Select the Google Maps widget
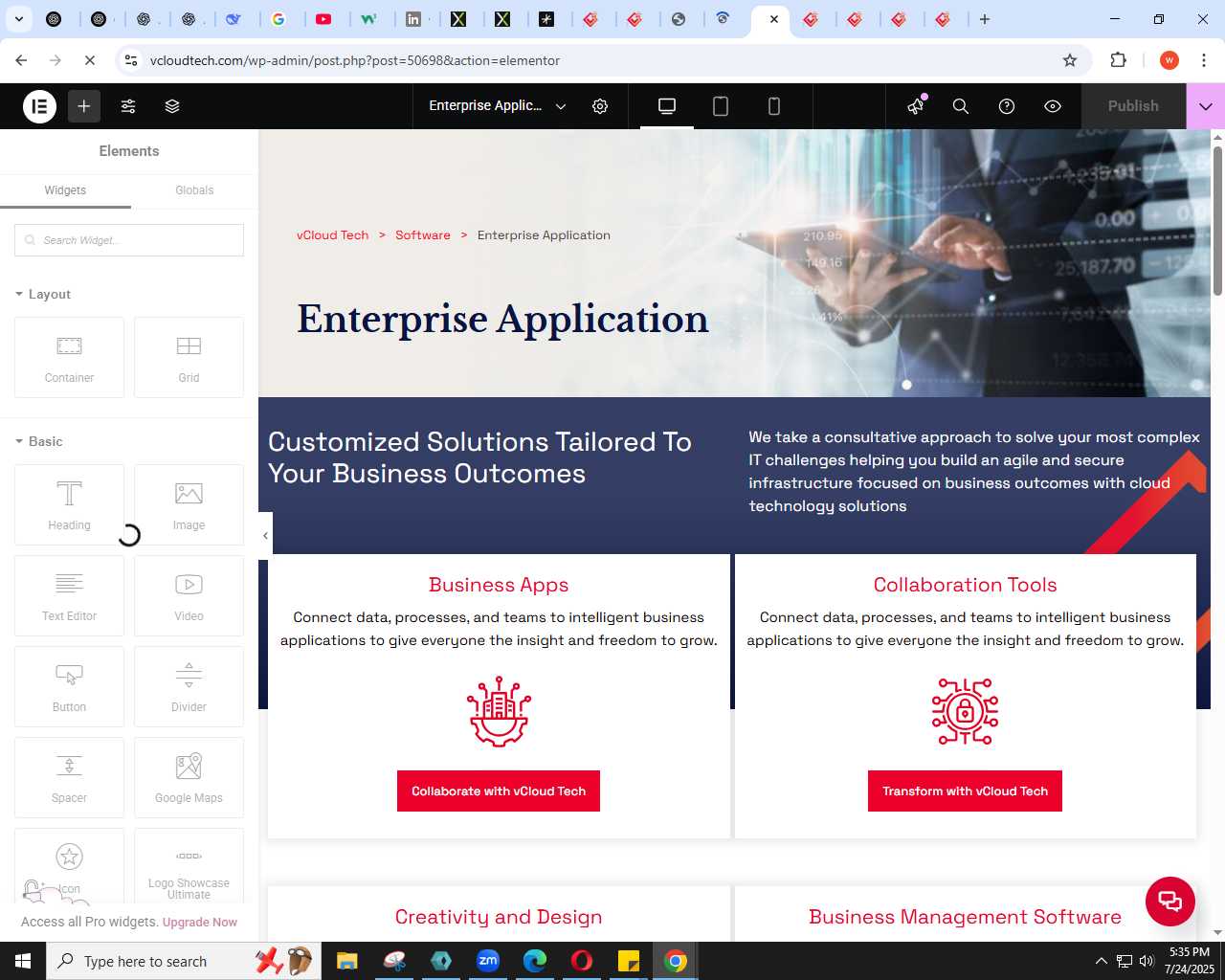The width and height of the screenshot is (1225, 980). [189, 777]
